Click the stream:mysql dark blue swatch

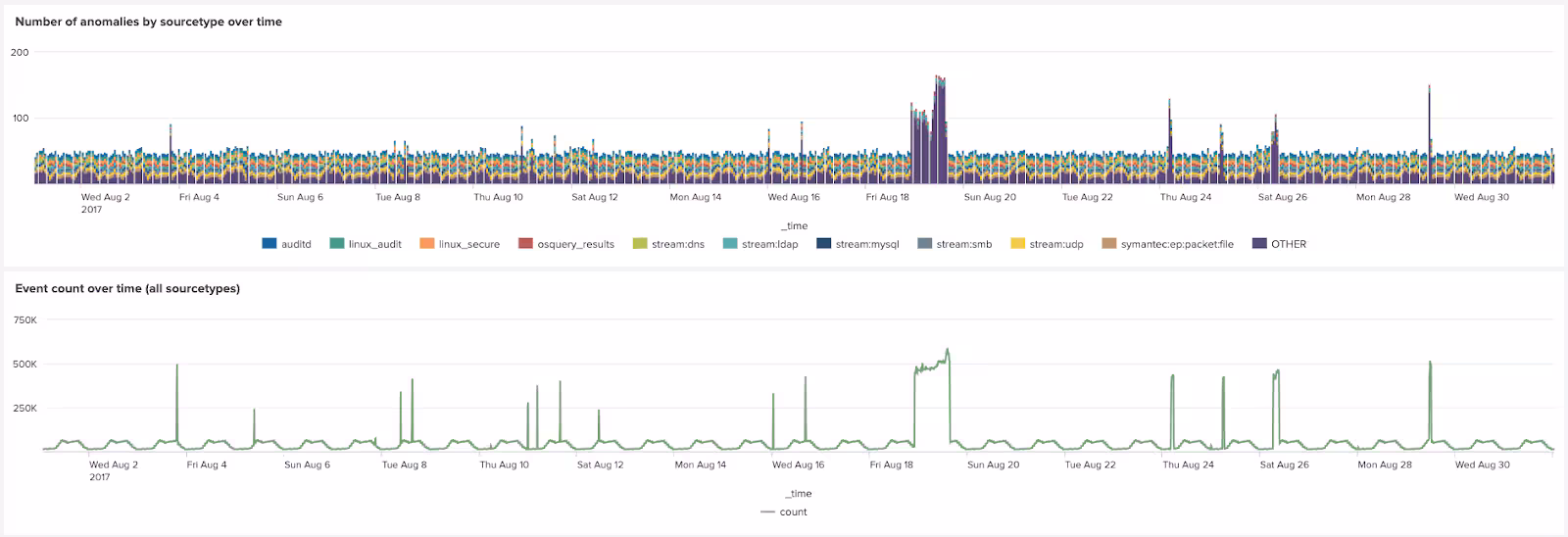click(x=823, y=244)
